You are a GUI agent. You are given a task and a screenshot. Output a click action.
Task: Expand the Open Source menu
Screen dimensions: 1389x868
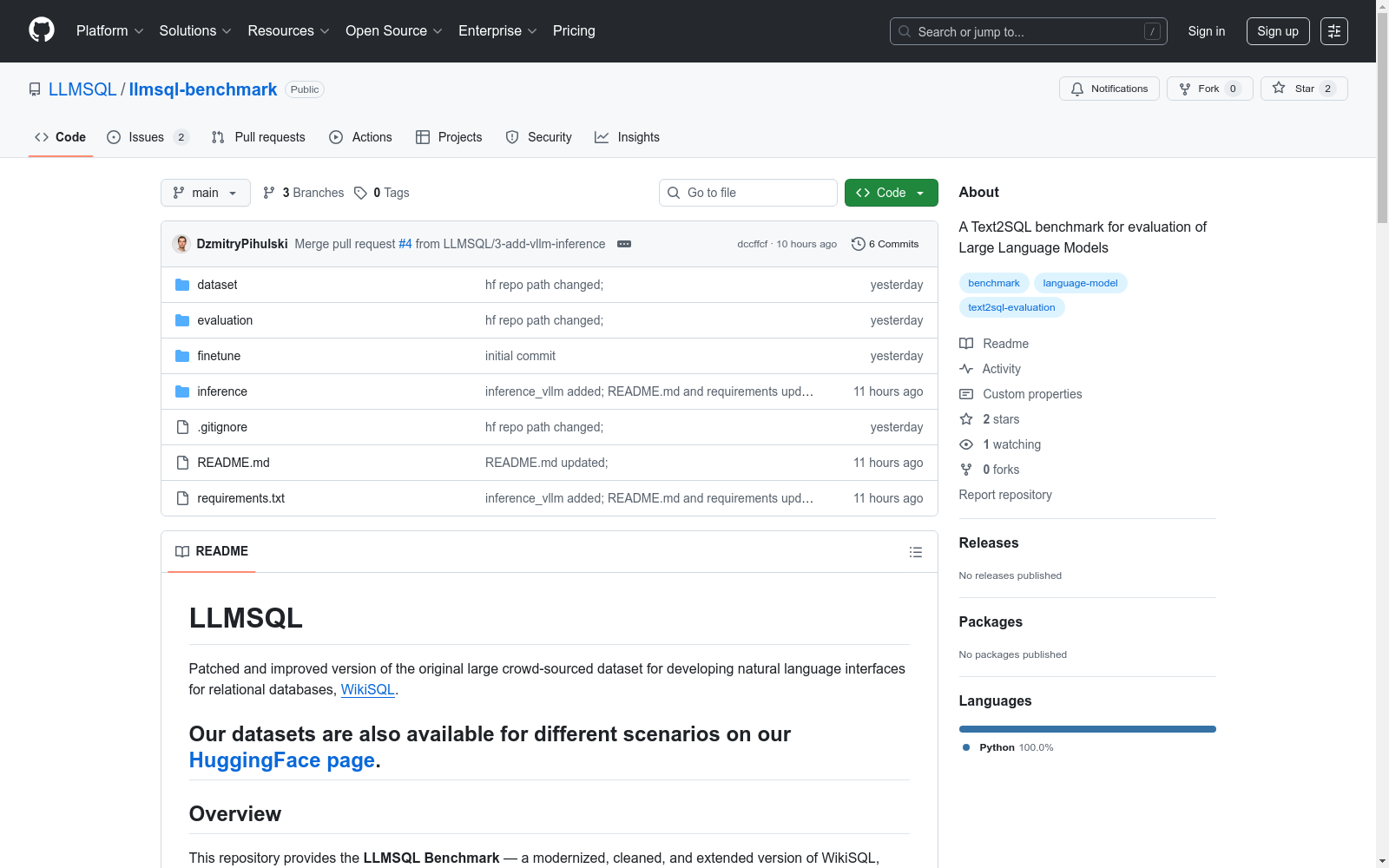coord(394,31)
